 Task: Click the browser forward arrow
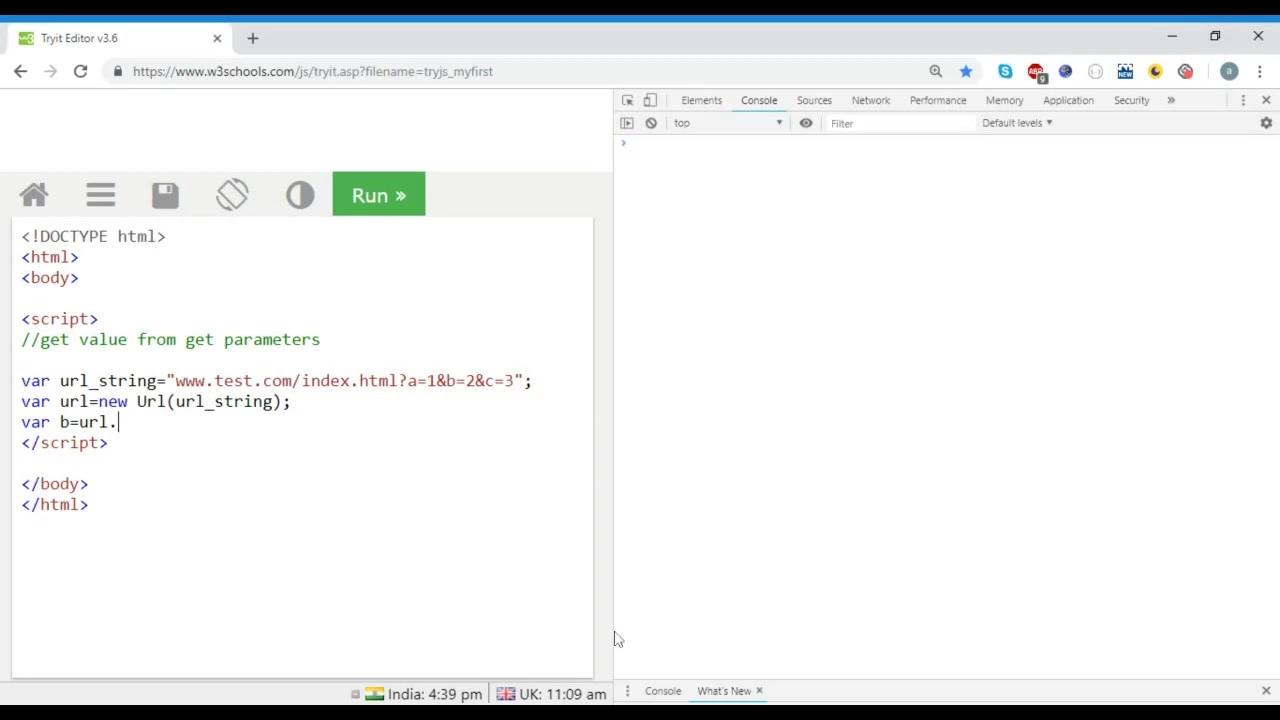point(50,71)
